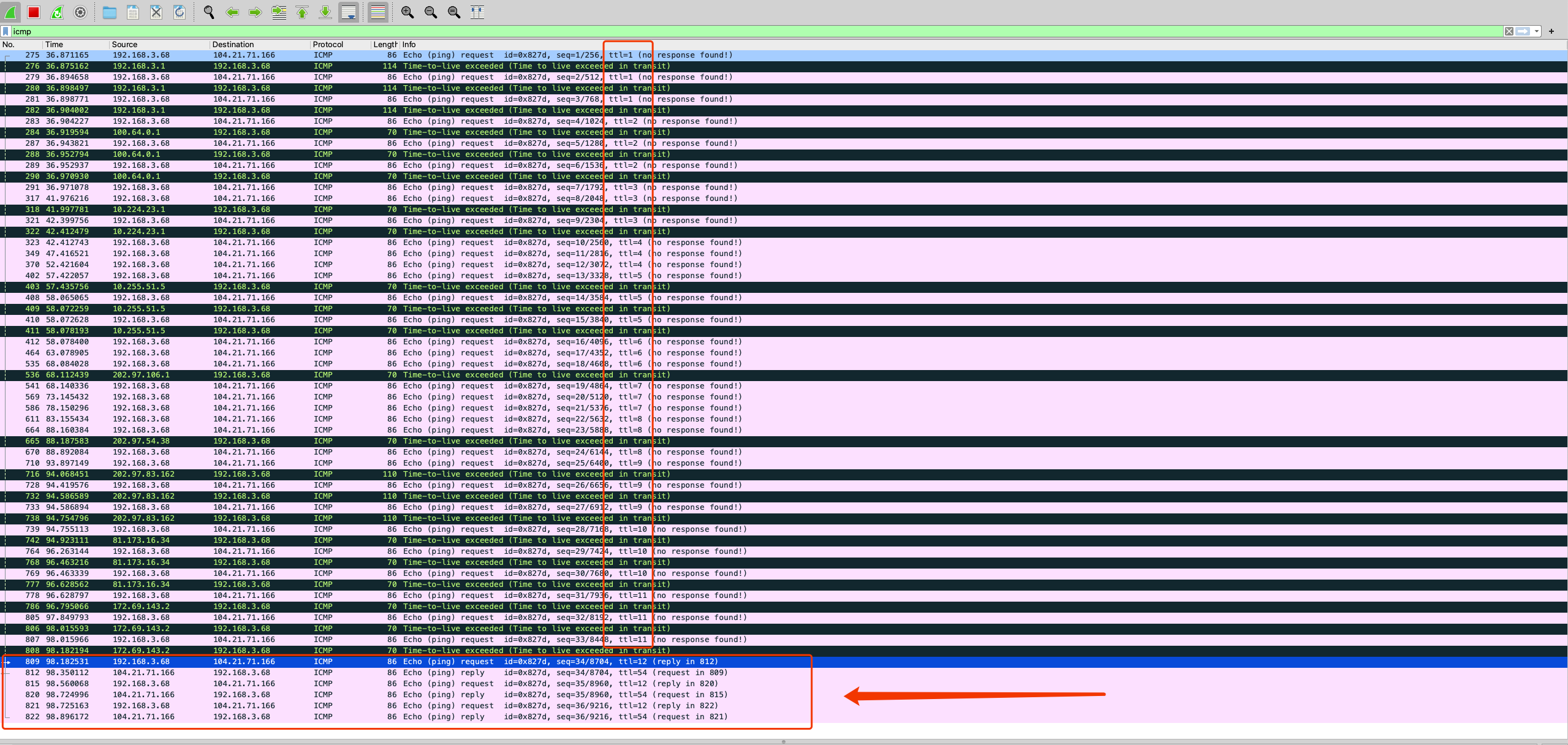The image size is (1568, 745).
Task: Open display filter bookmarks
Action: coord(6,31)
